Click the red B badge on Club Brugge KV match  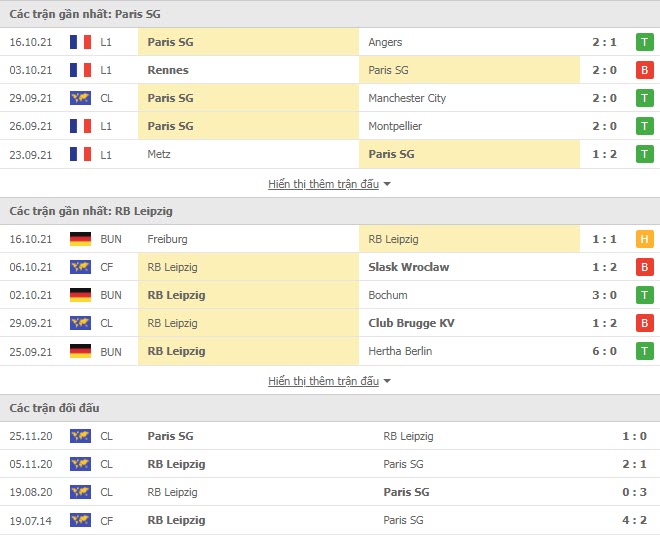coord(644,323)
